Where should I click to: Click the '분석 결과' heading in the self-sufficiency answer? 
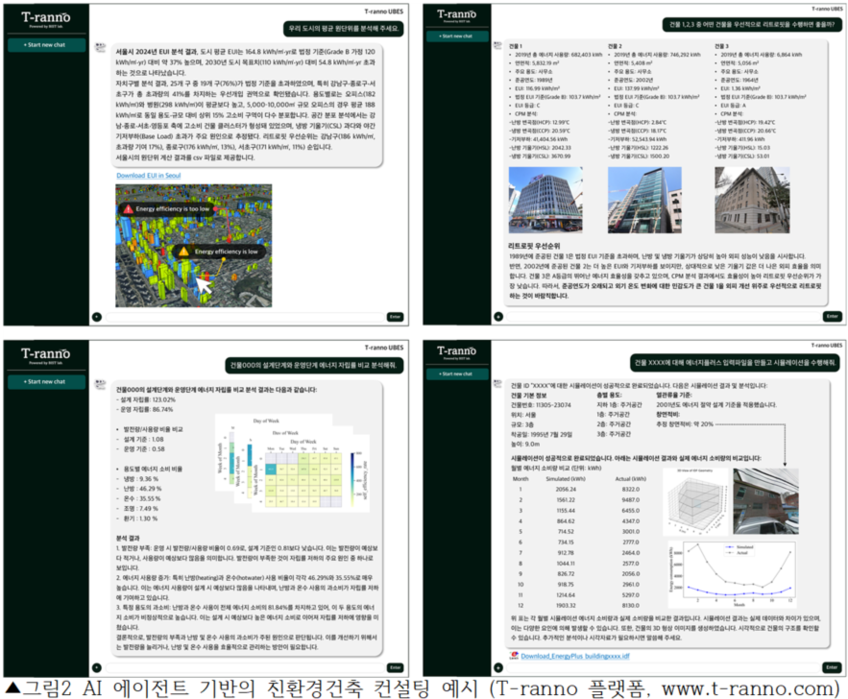point(128,538)
